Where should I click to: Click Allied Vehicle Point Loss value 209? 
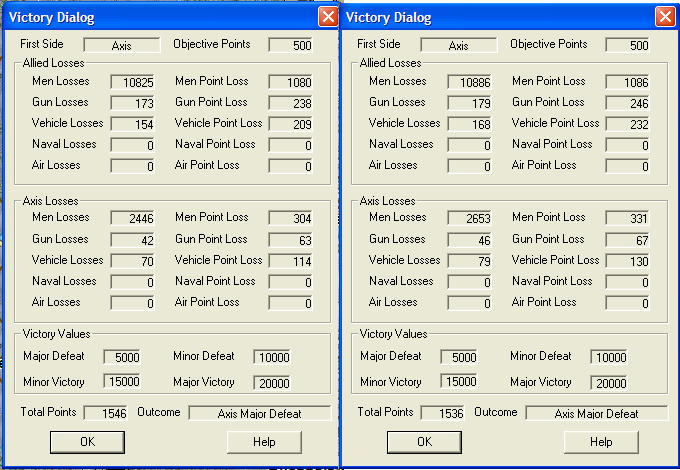point(291,124)
